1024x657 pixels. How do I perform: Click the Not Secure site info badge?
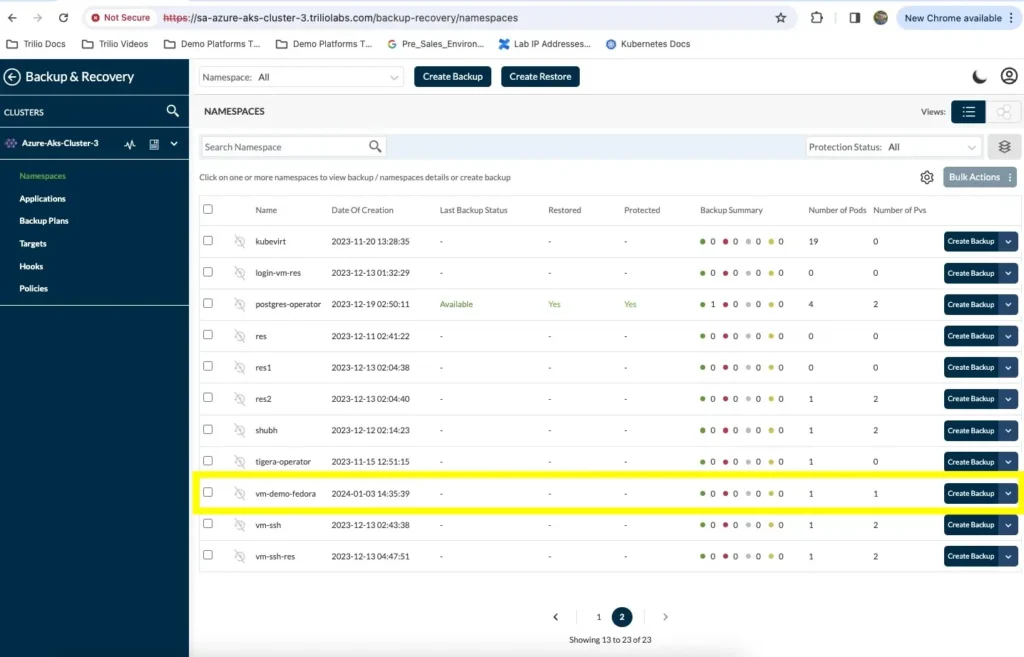click(x=121, y=18)
